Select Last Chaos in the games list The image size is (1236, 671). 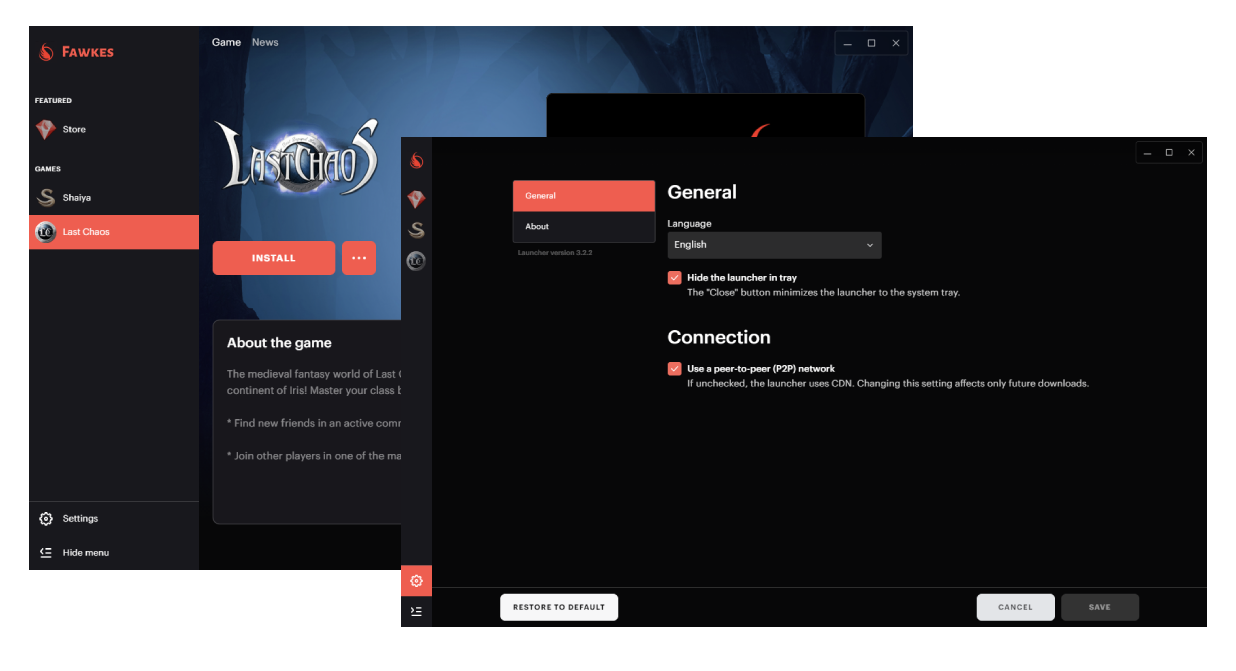click(x=114, y=232)
